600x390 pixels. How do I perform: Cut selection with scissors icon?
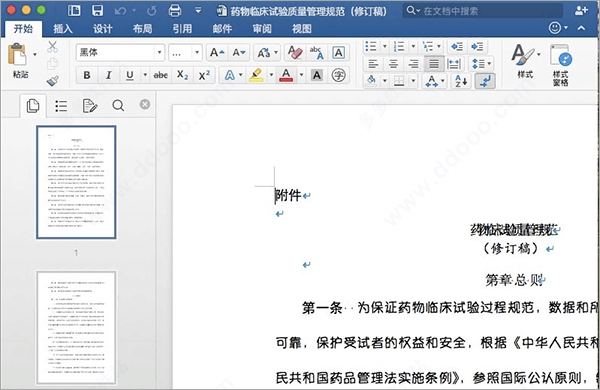52,47
